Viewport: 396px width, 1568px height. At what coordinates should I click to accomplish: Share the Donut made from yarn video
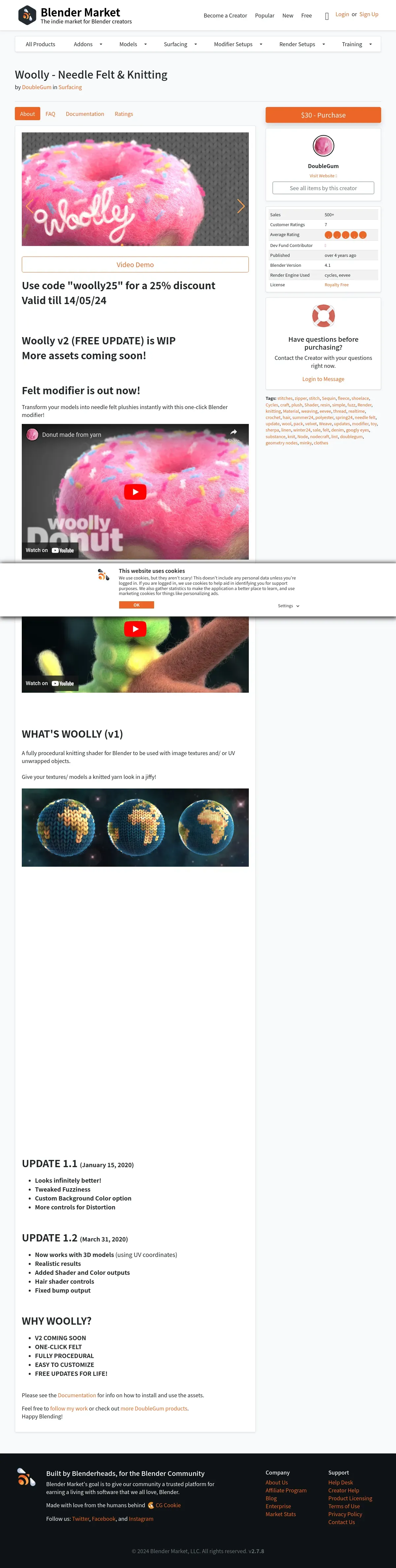pyautogui.click(x=234, y=435)
